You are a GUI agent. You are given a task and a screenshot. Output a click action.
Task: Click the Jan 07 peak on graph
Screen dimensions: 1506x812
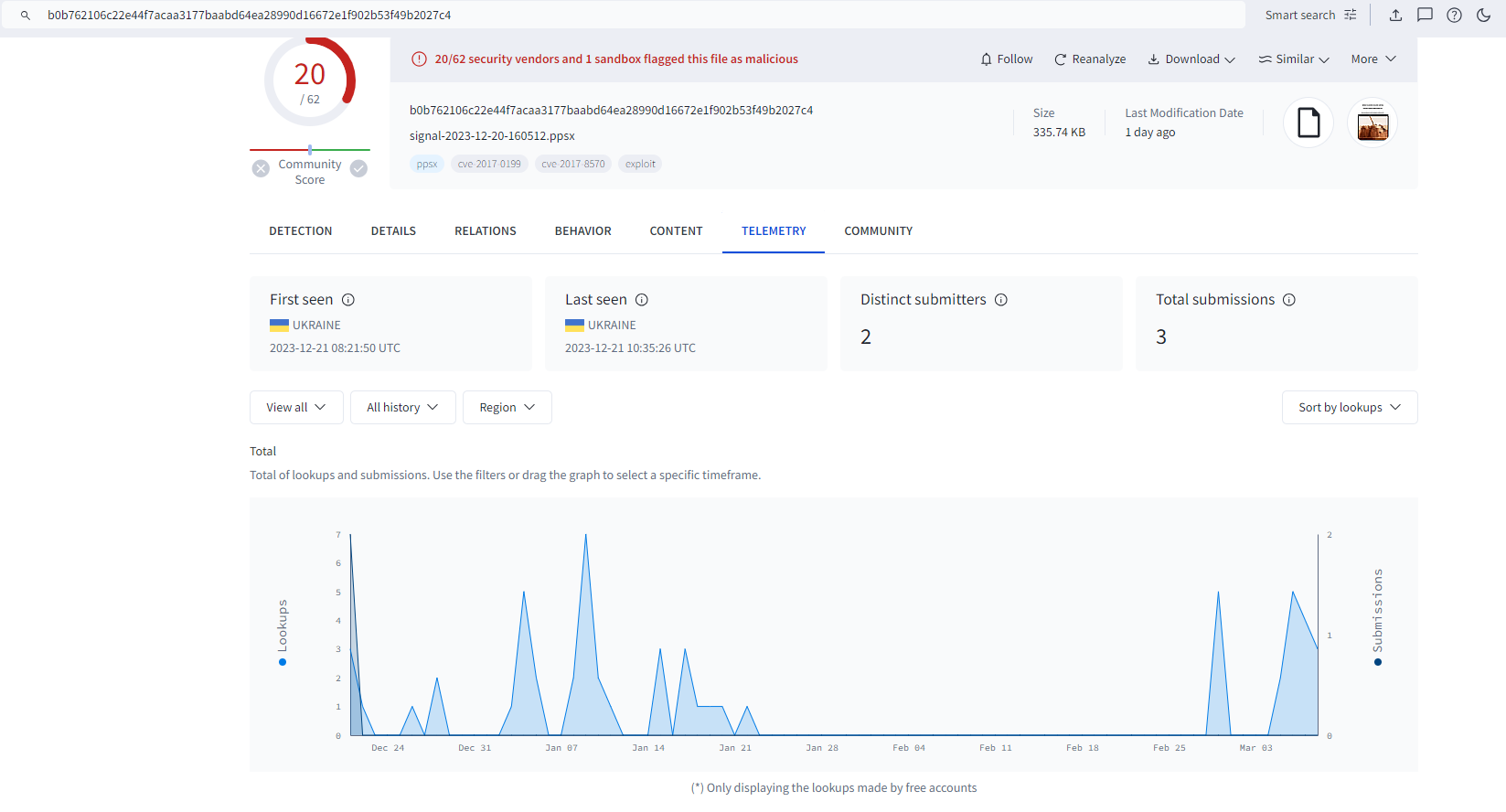tap(586, 535)
